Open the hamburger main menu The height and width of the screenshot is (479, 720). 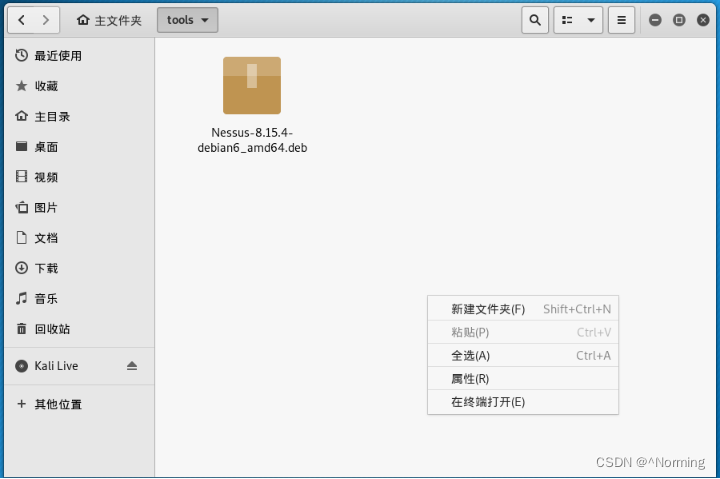point(621,20)
